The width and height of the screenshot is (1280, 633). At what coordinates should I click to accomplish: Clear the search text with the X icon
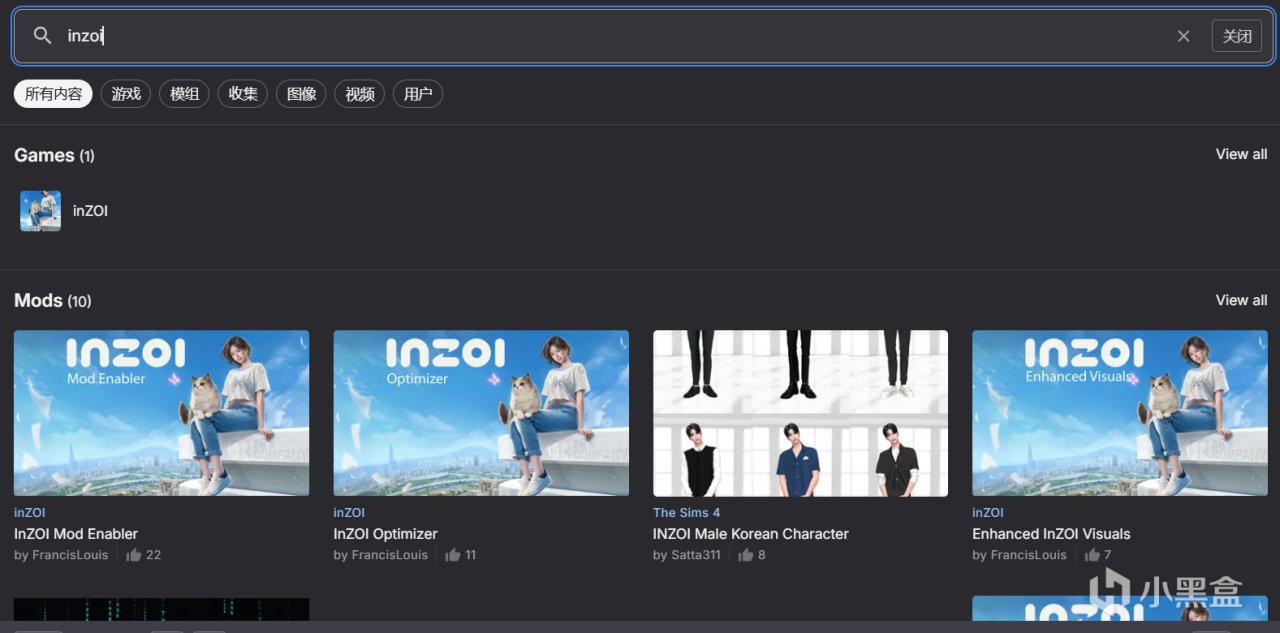[x=1184, y=36]
